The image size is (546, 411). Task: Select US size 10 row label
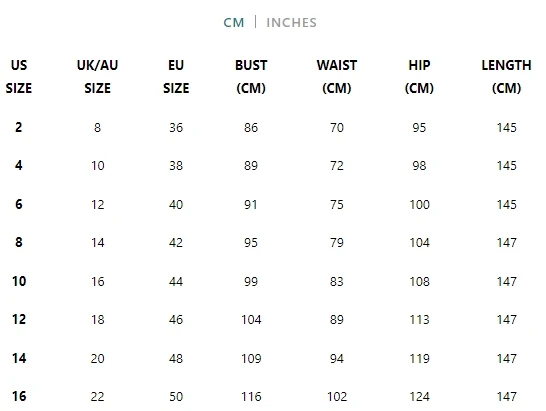coord(19,281)
